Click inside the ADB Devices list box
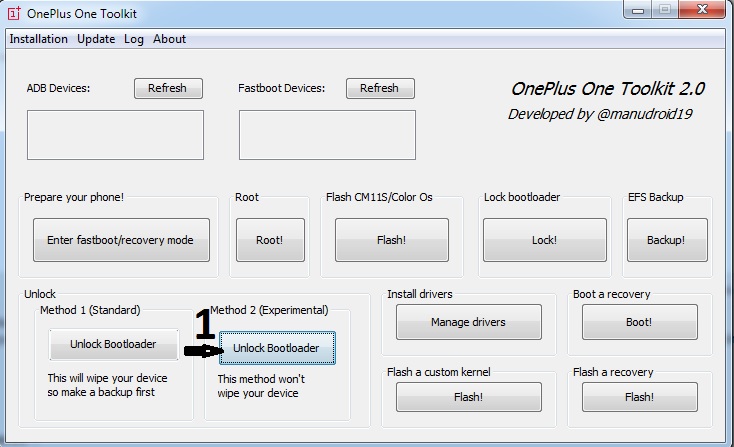Image resolution: width=734 pixels, height=447 pixels. pos(115,135)
